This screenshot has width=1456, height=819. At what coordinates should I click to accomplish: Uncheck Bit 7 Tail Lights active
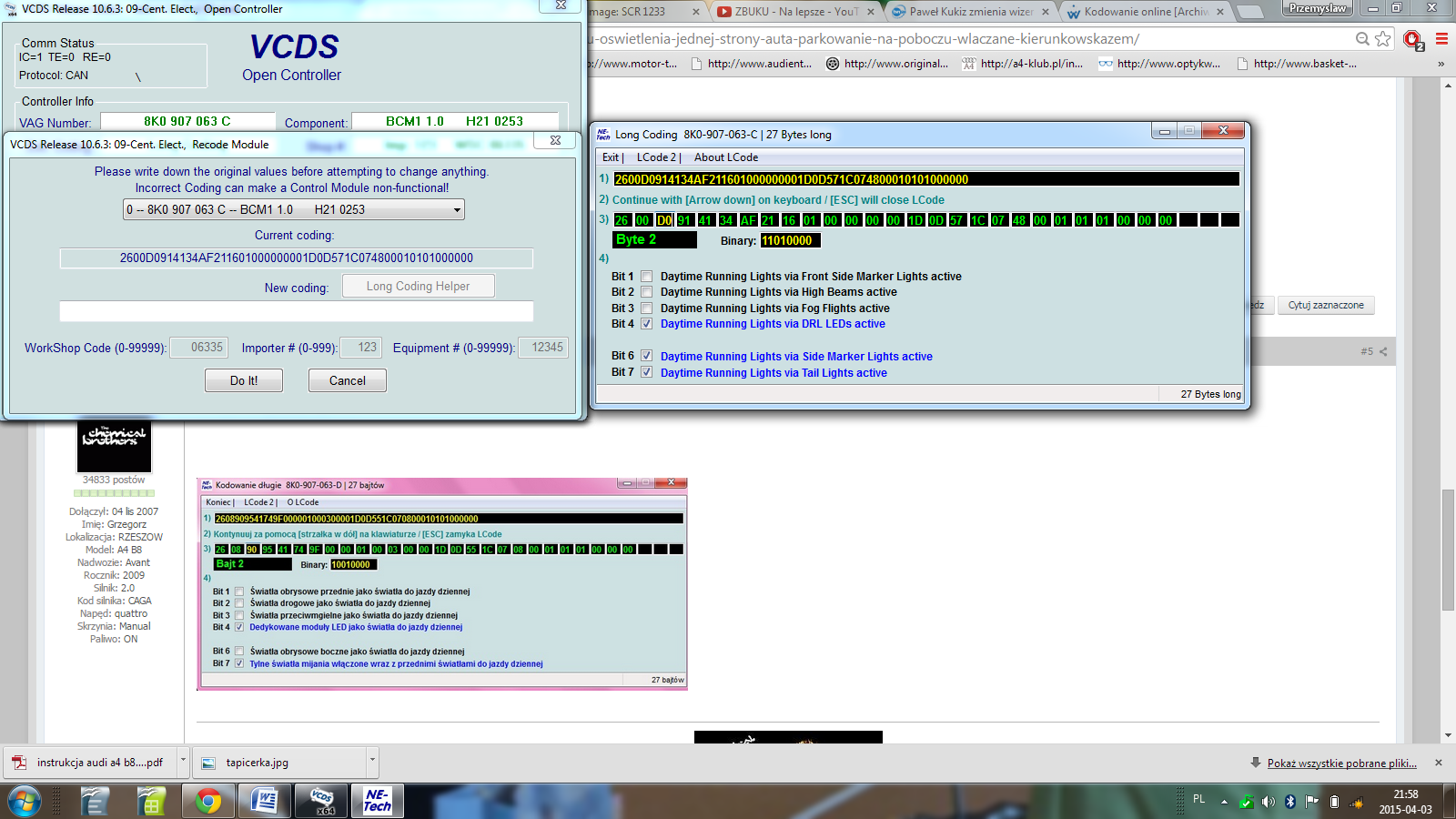[x=647, y=372]
